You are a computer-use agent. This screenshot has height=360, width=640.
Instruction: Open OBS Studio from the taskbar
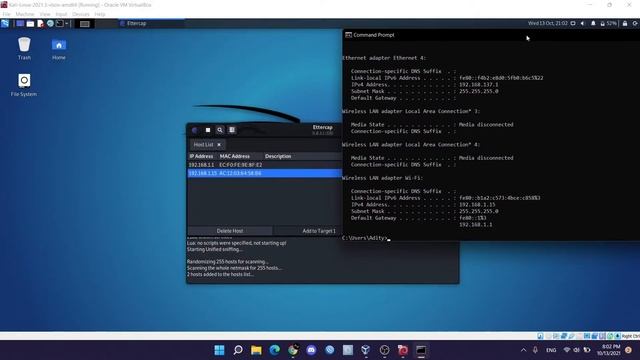(384, 350)
